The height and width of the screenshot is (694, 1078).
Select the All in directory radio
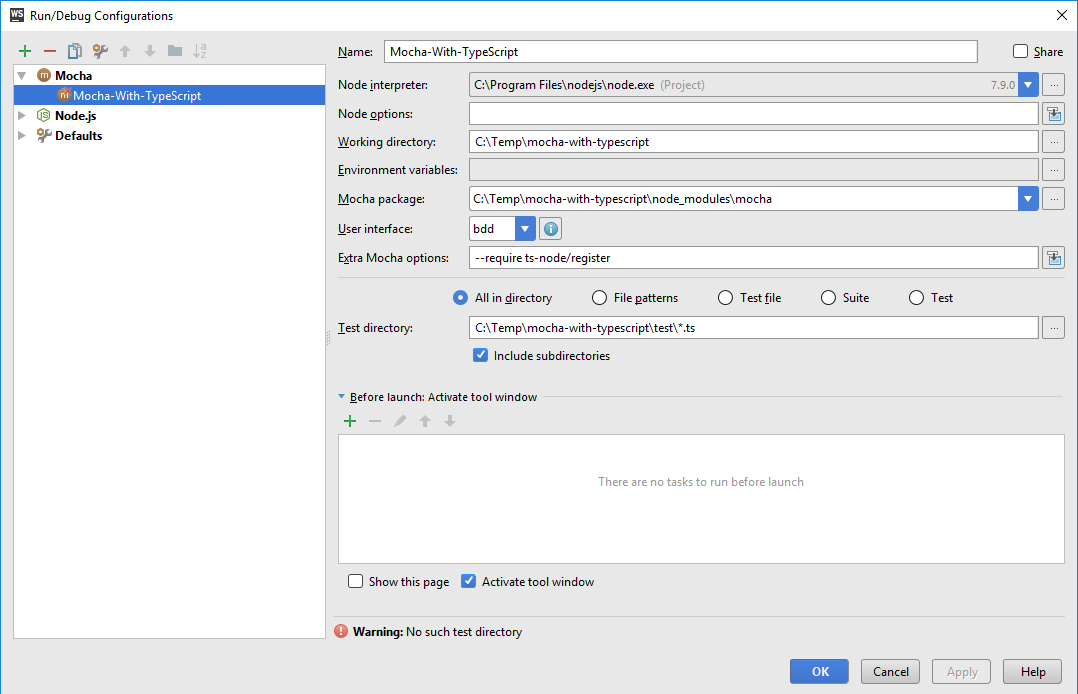(x=461, y=298)
